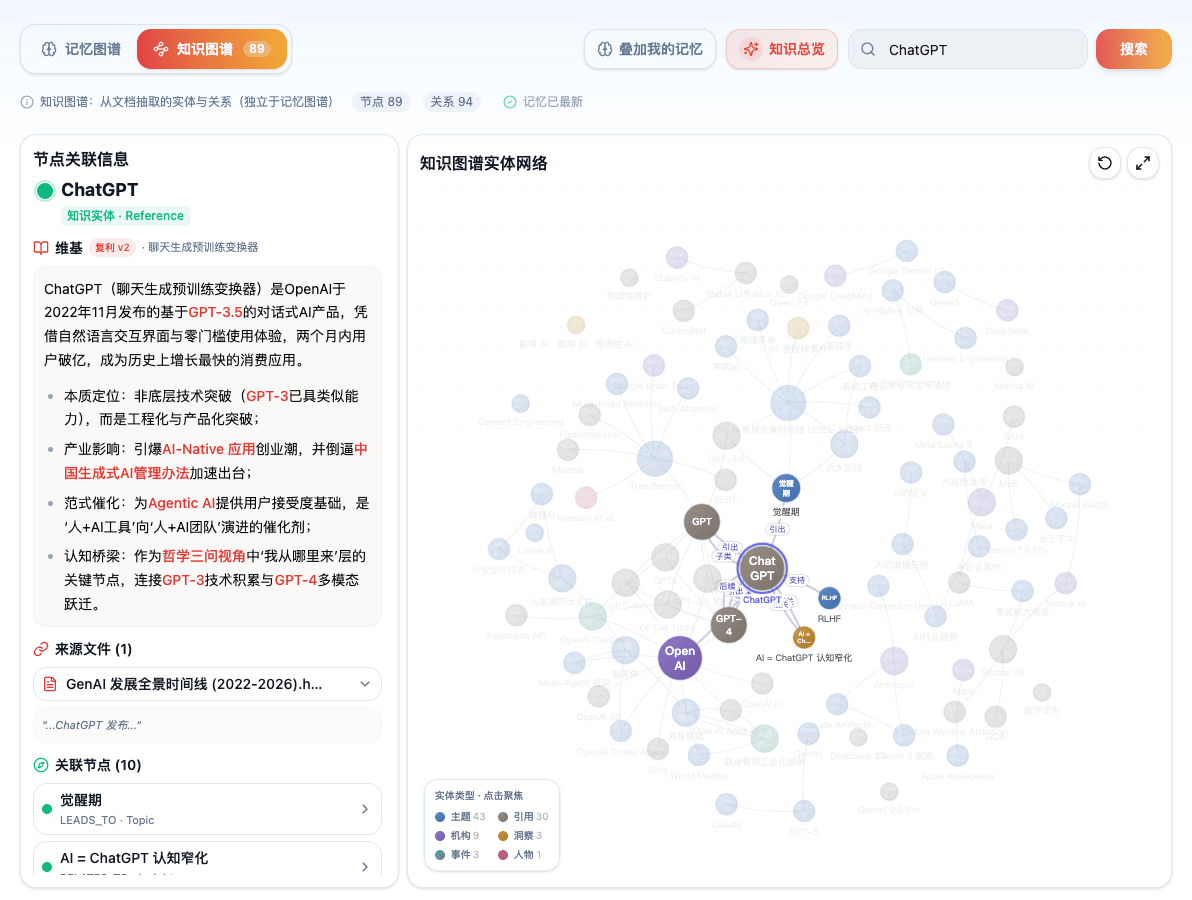
Task: Select the RLHF node in graph
Action: (829, 598)
